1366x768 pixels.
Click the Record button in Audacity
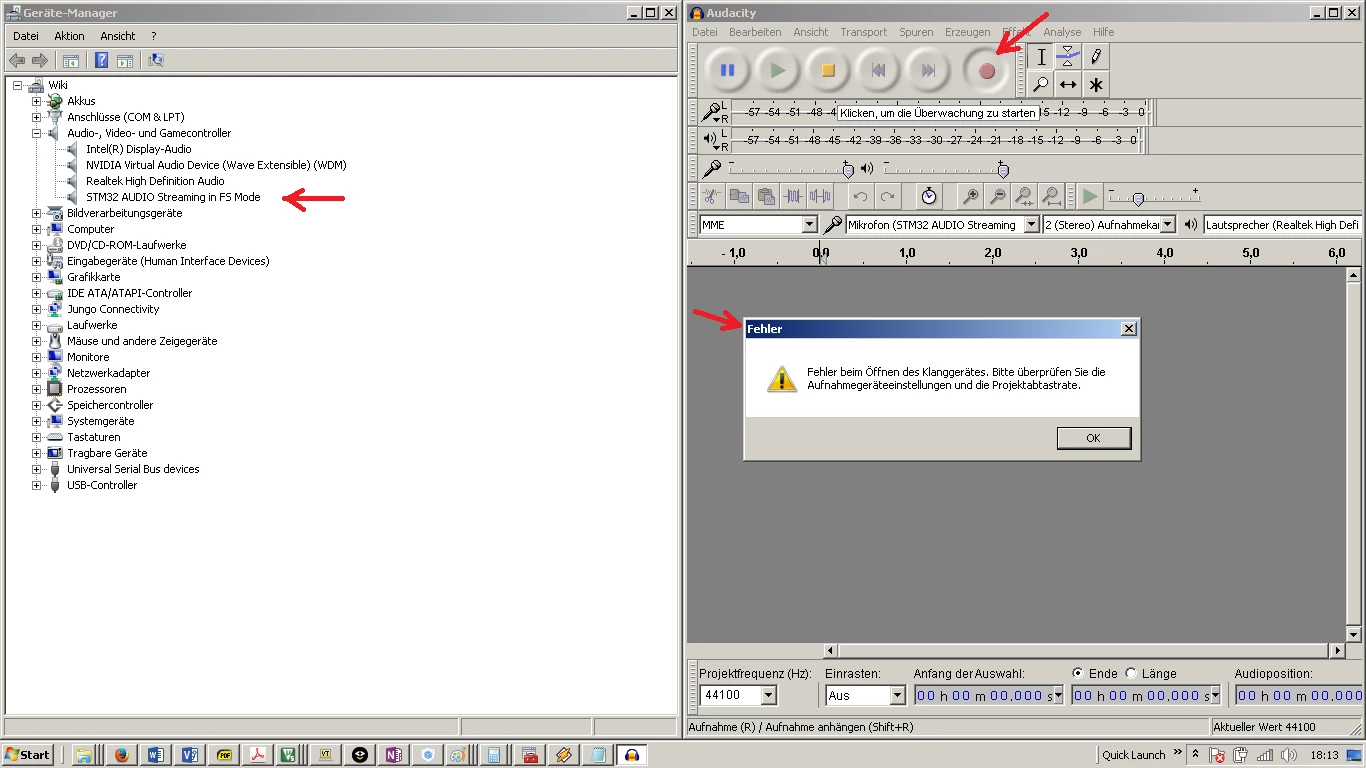(x=987, y=71)
